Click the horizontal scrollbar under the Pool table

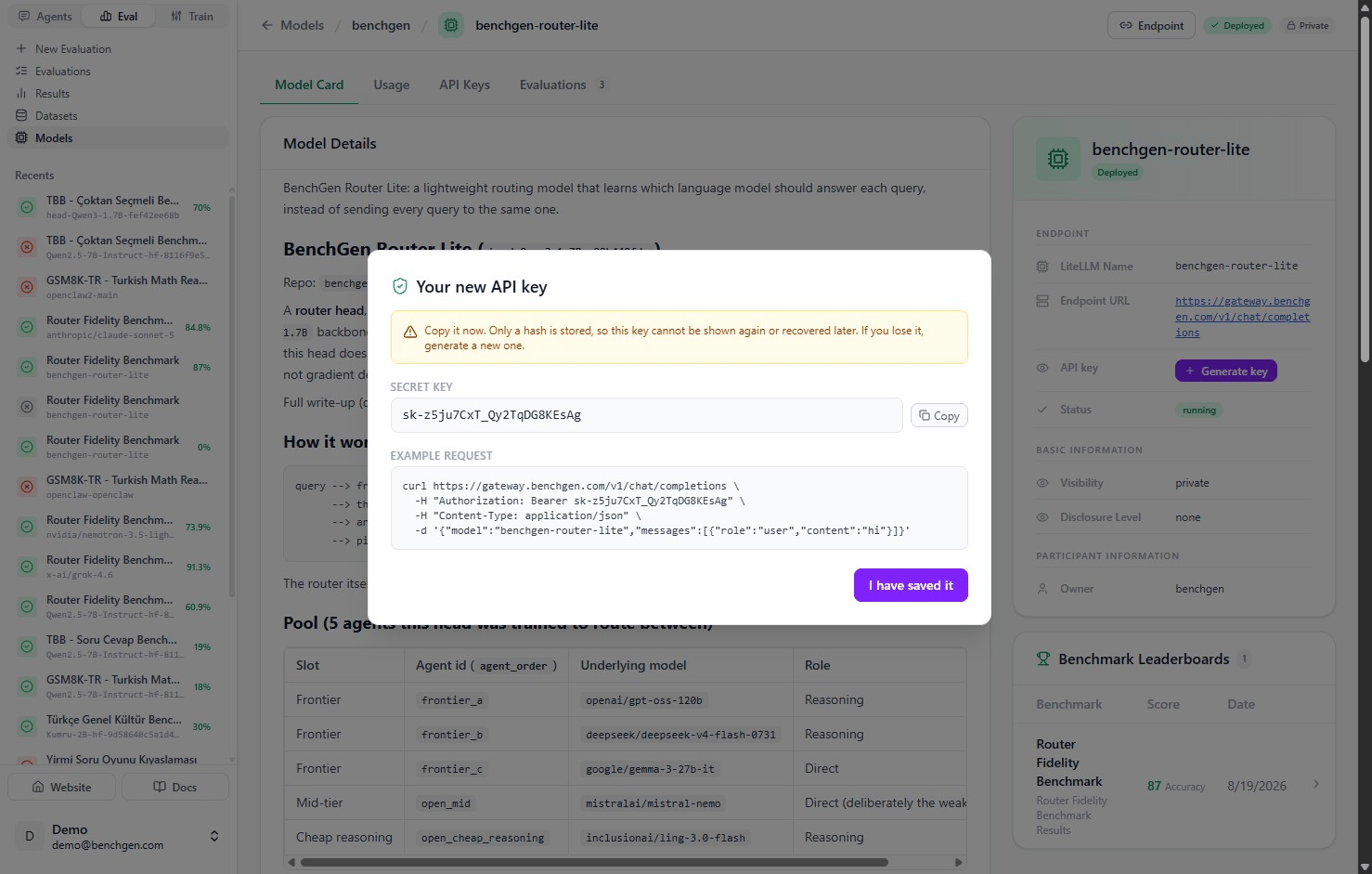pos(594,862)
